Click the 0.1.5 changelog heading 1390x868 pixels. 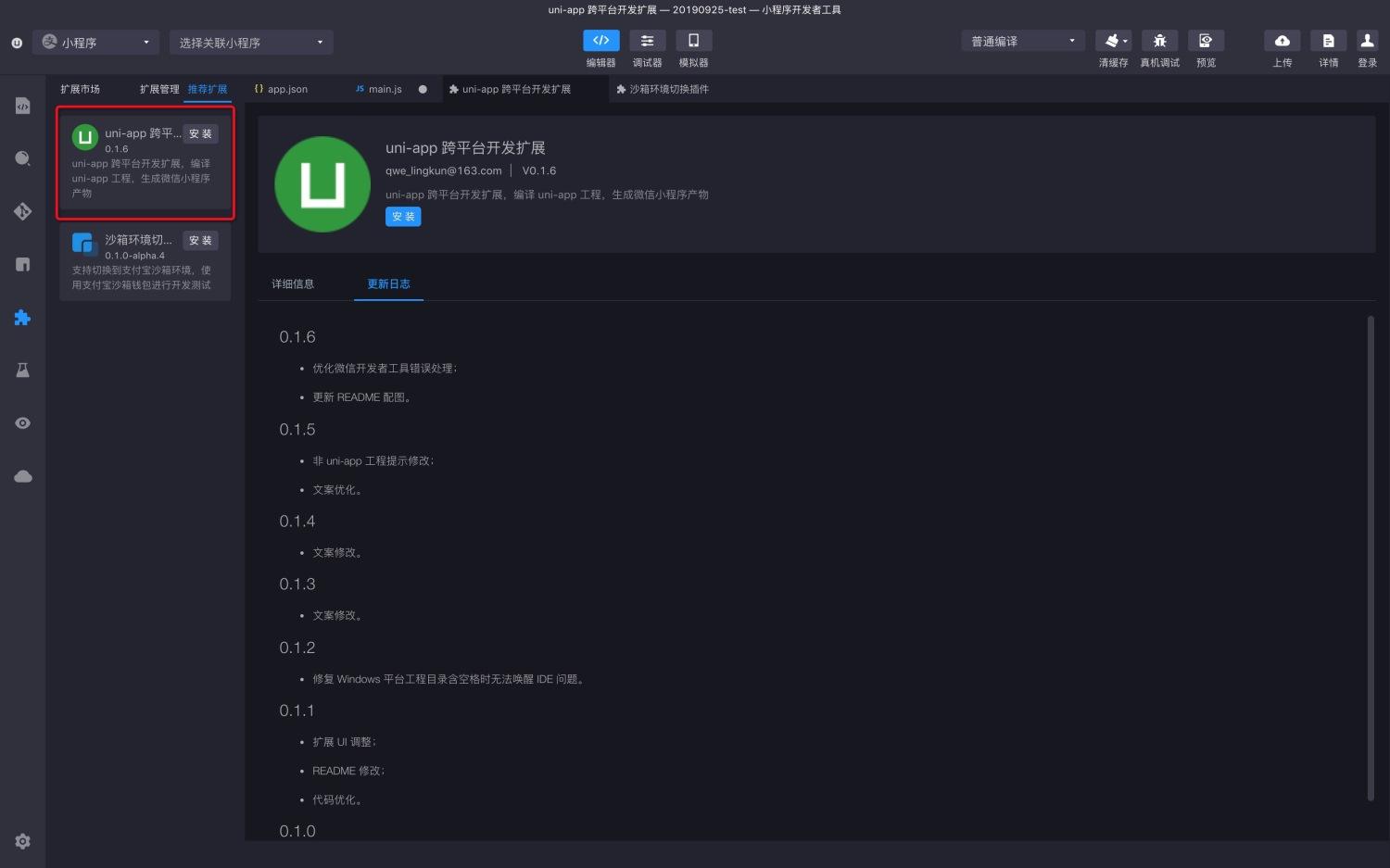pos(297,430)
